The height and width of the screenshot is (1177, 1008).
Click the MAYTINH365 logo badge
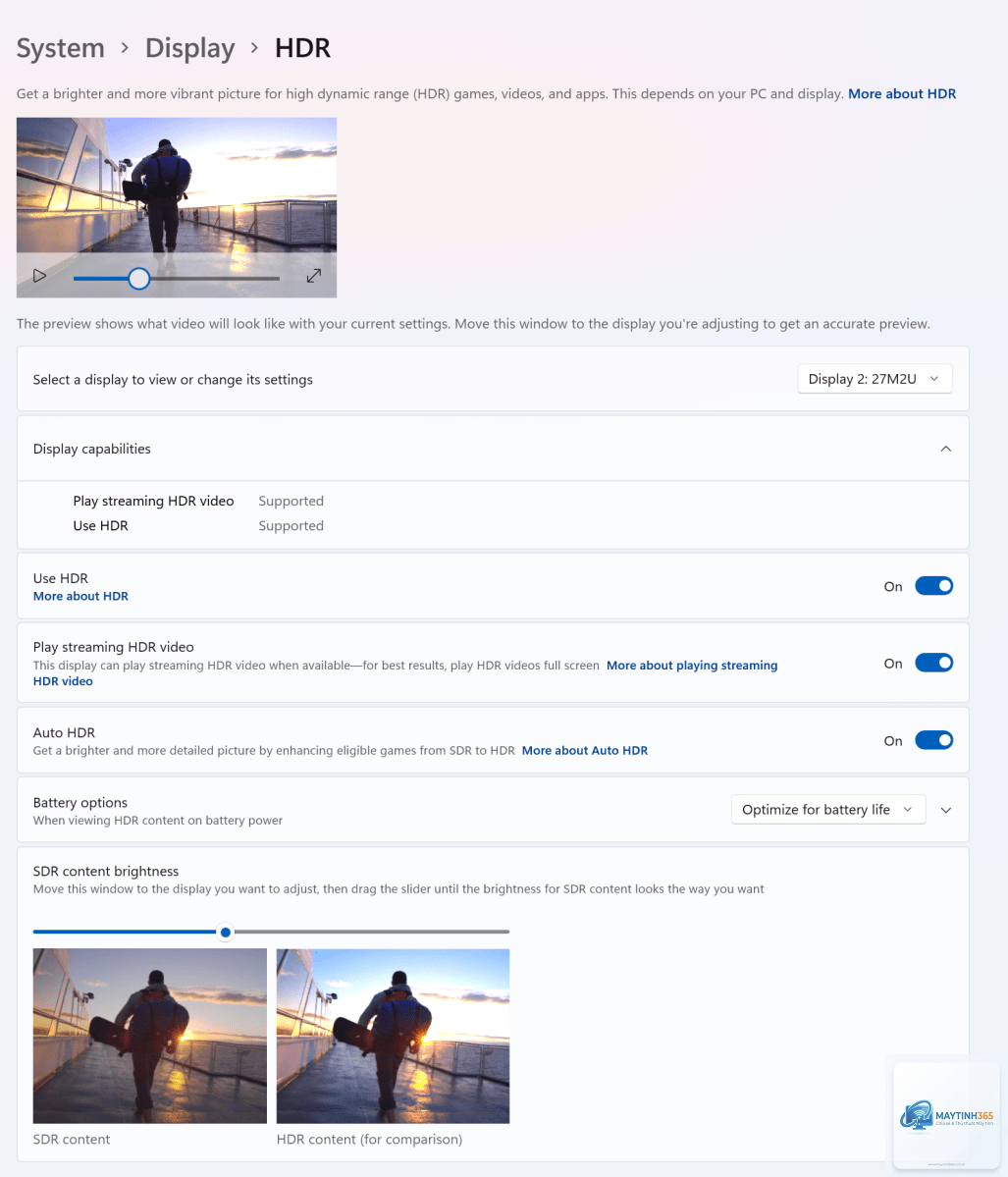(946, 1115)
